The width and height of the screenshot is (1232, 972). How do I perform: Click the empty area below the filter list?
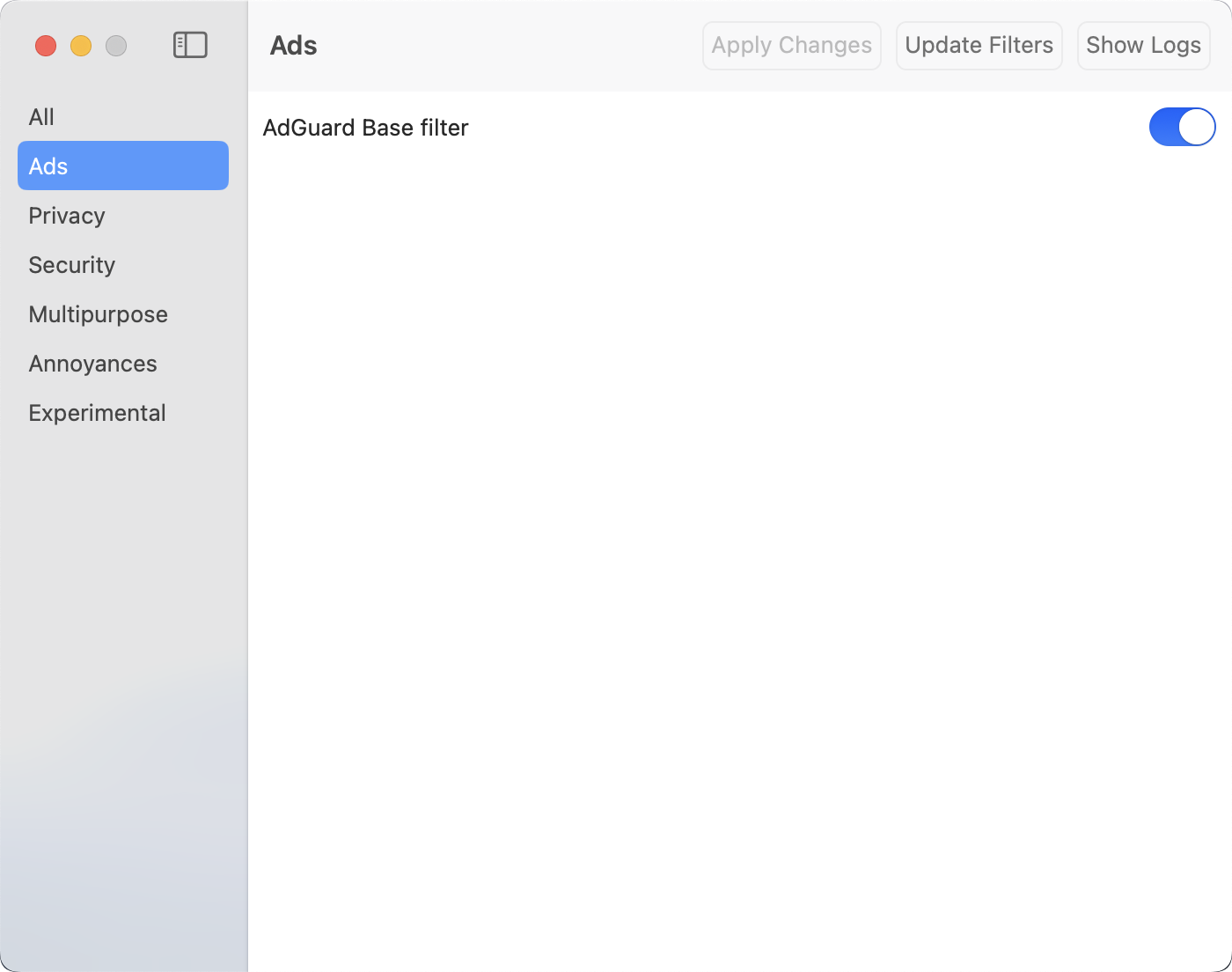tap(739, 528)
